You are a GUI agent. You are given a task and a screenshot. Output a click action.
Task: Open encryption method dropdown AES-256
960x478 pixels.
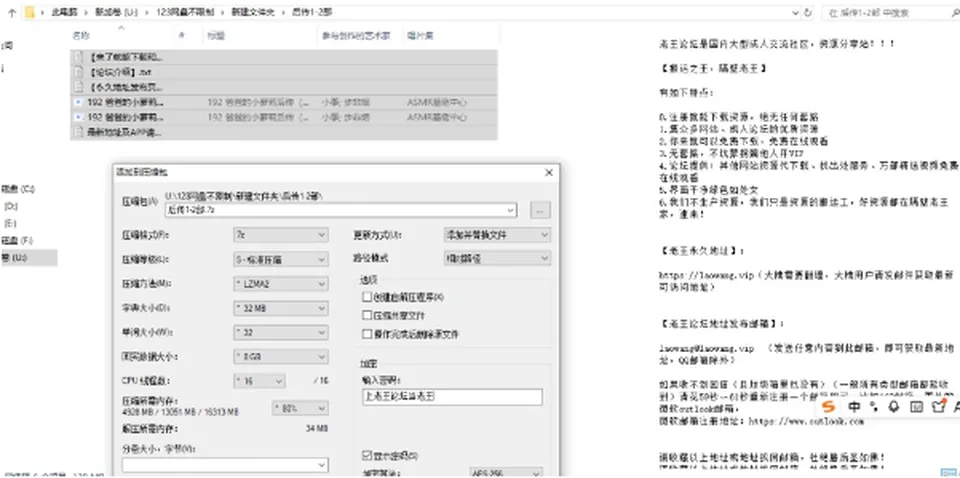(x=506, y=473)
